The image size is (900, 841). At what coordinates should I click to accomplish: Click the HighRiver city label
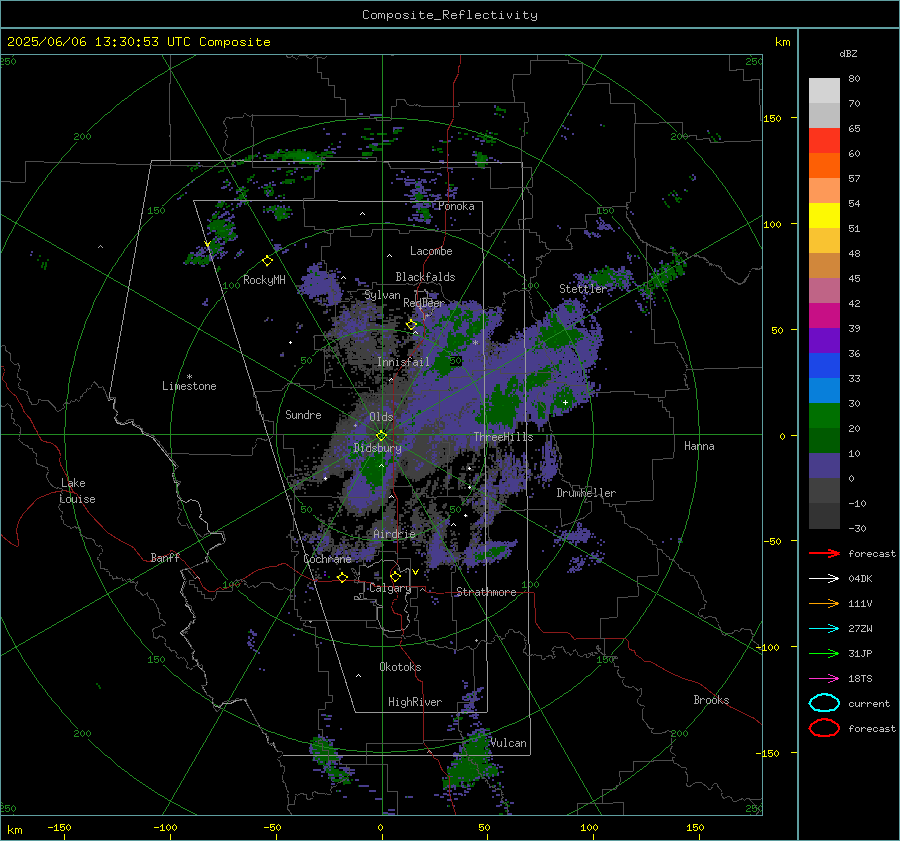[x=415, y=702]
